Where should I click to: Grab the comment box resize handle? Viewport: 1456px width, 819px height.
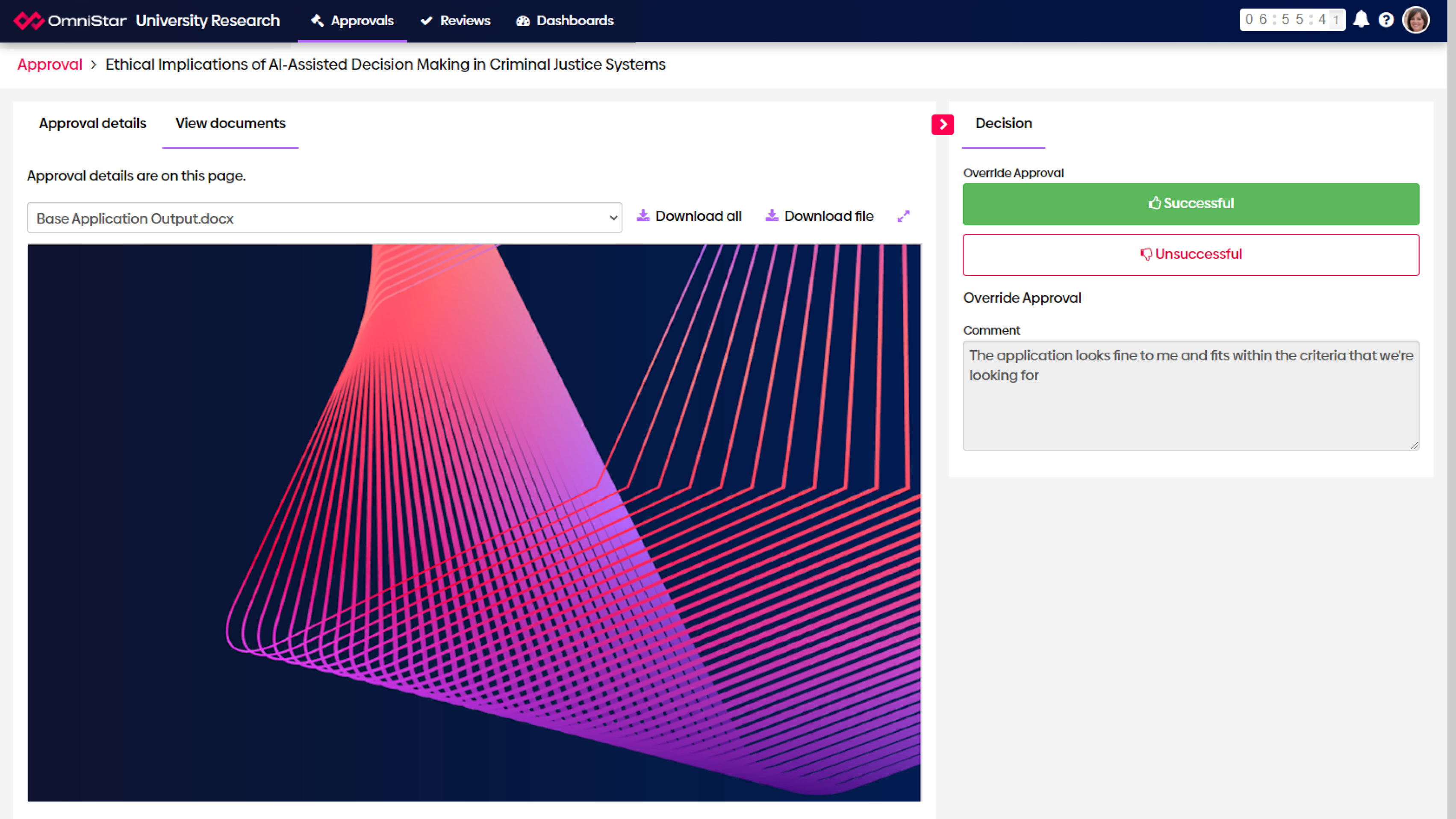1414,445
